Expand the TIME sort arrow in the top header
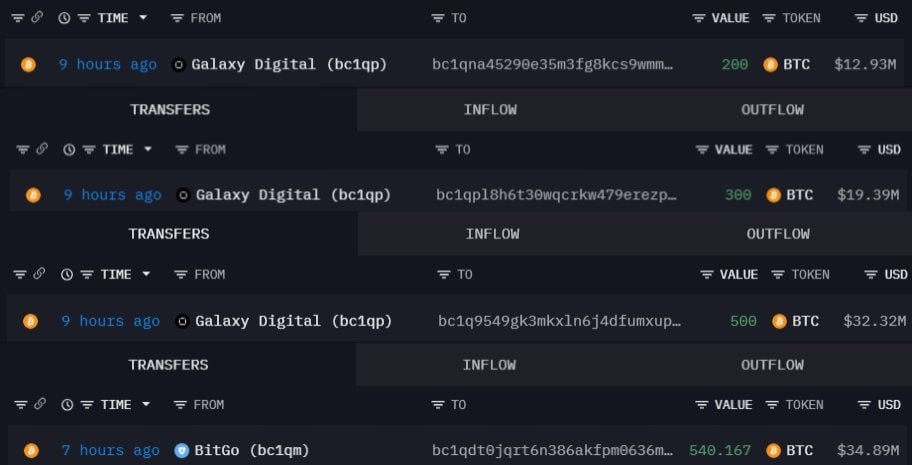This screenshot has height=465, width=912. pos(143,17)
